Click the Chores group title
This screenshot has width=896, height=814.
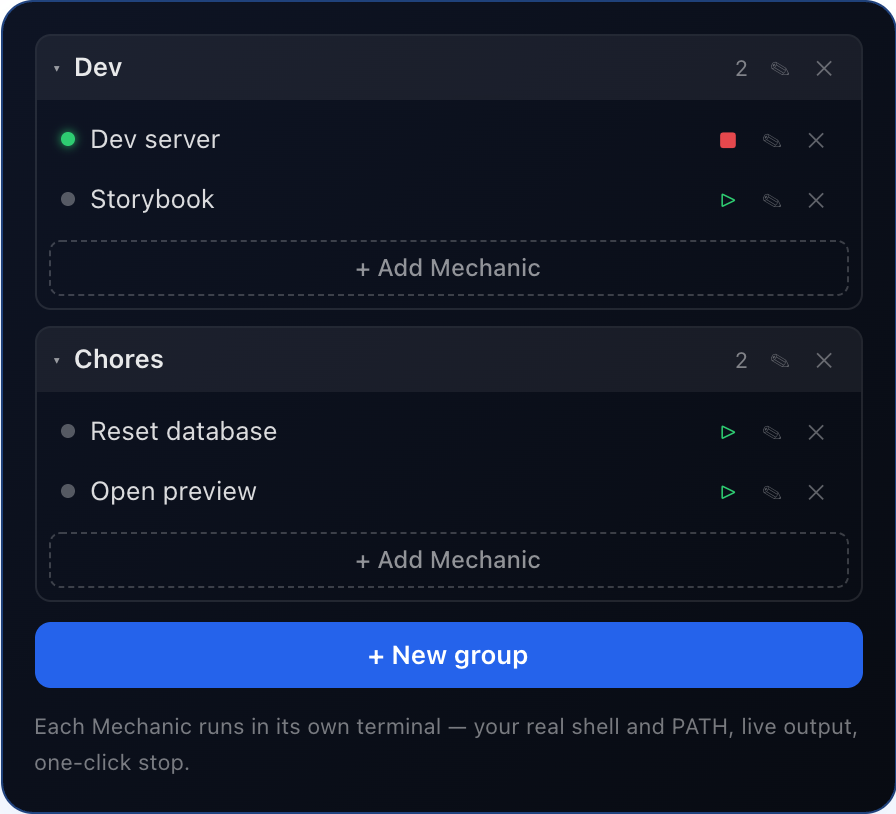tap(119, 360)
